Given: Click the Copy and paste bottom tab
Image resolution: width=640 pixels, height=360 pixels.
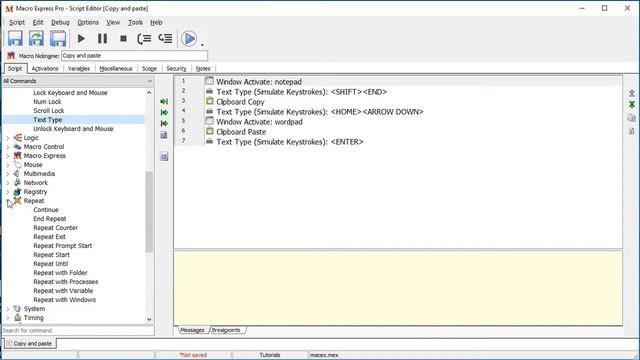Looking at the screenshot, I should tap(30, 343).
